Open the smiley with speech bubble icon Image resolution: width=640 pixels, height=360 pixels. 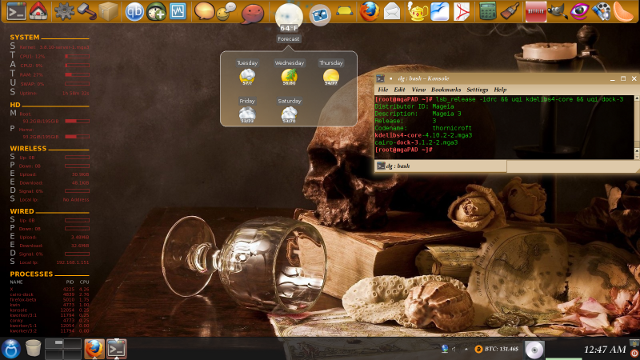coord(226,12)
